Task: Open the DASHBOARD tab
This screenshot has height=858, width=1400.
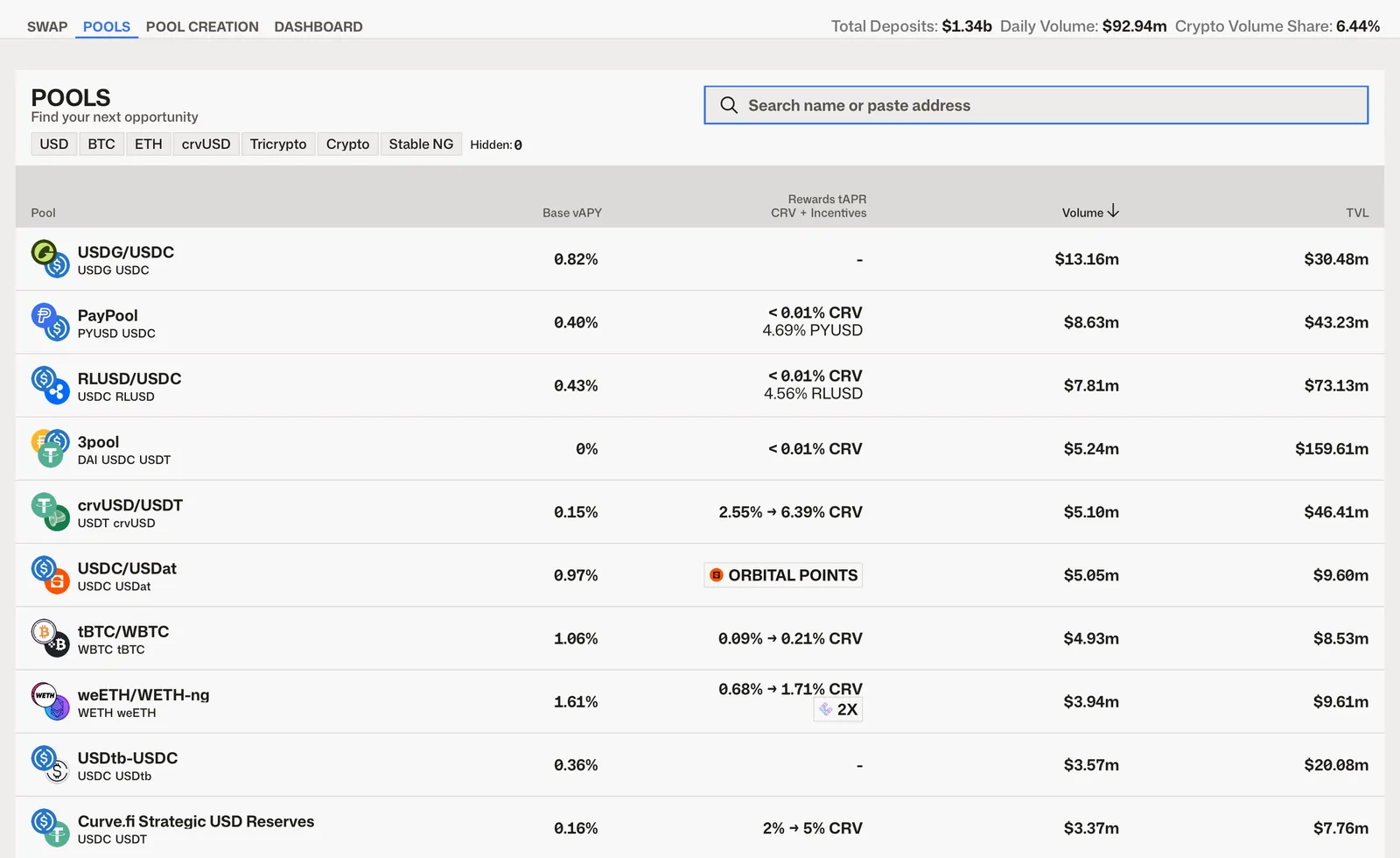Action: tap(318, 26)
